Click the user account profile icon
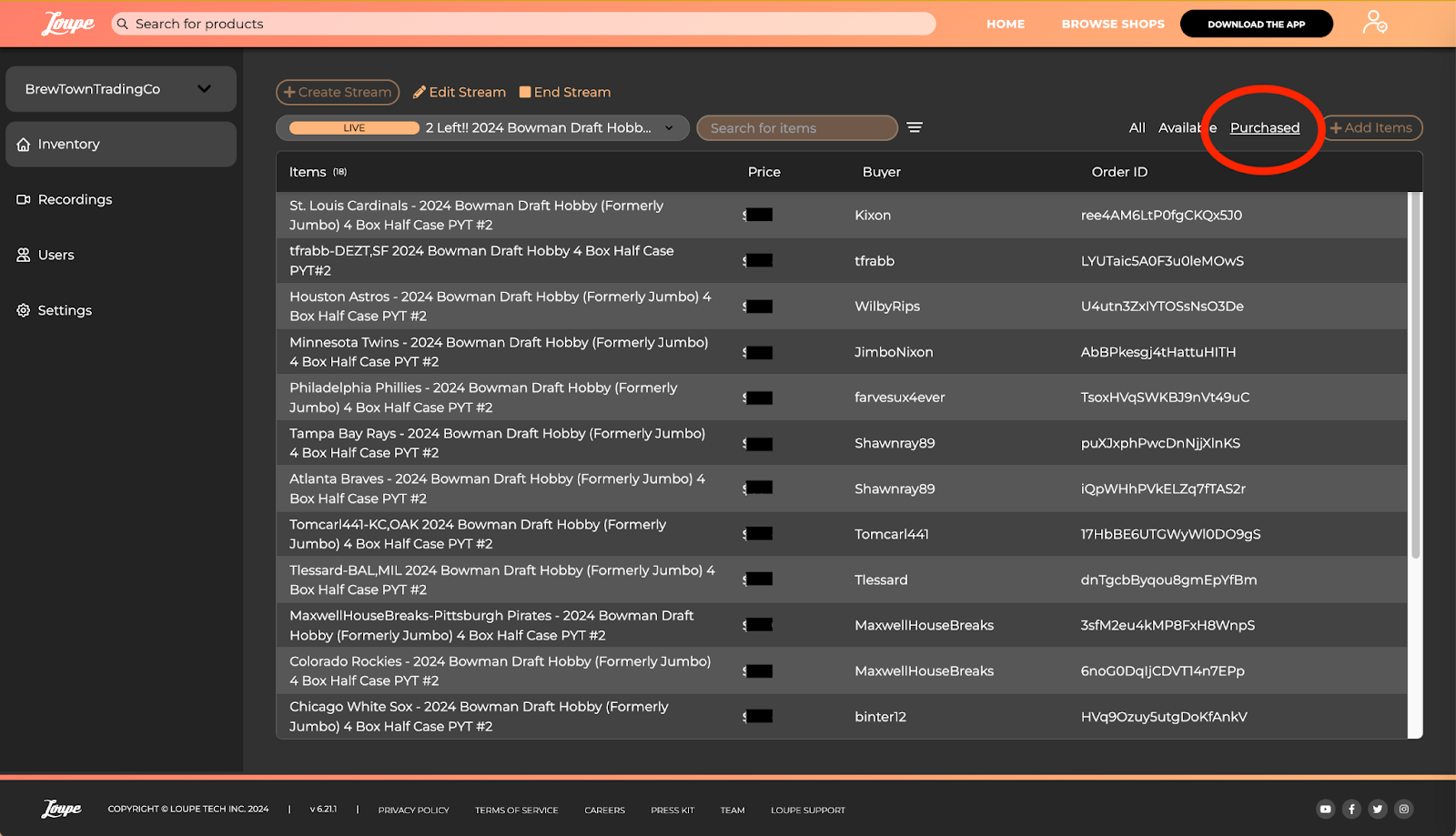1456x836 pixels. point(1374,23)
